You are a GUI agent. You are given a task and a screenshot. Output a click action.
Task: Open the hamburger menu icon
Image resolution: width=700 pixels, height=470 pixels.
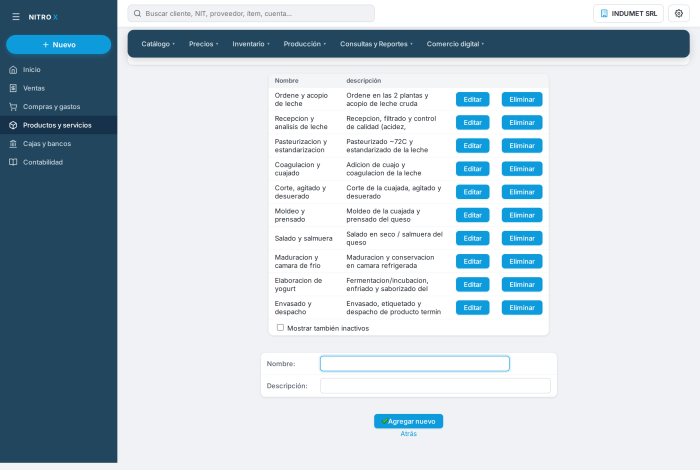(16, 17)
